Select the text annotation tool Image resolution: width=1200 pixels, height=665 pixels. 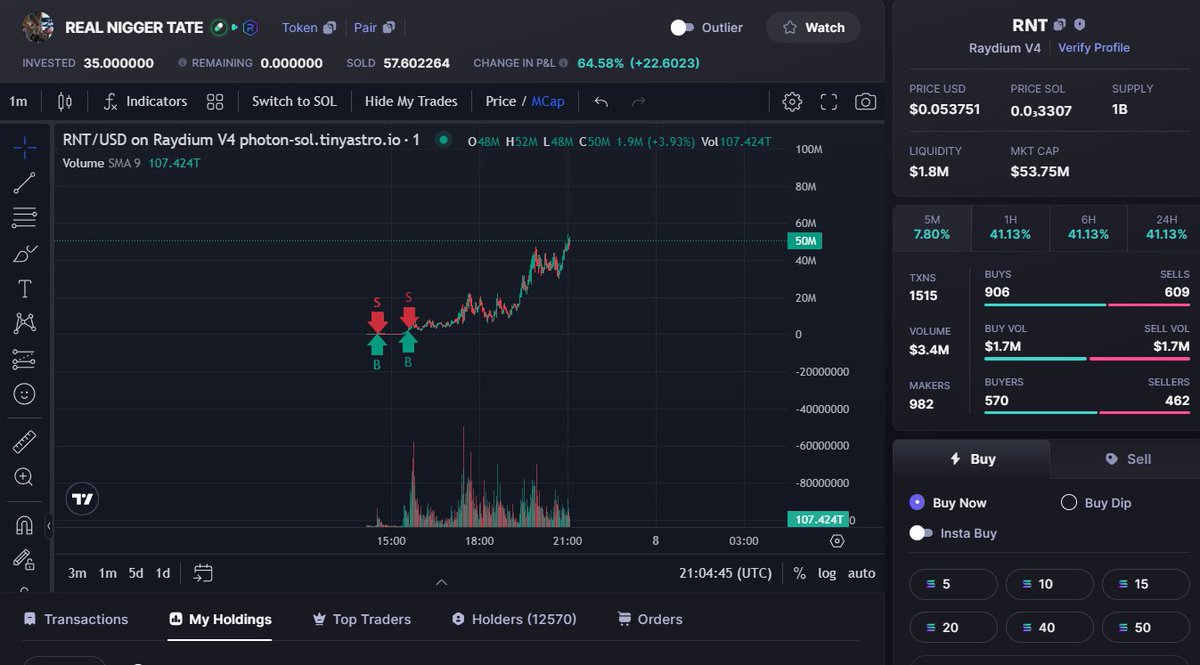click(25, 288)
